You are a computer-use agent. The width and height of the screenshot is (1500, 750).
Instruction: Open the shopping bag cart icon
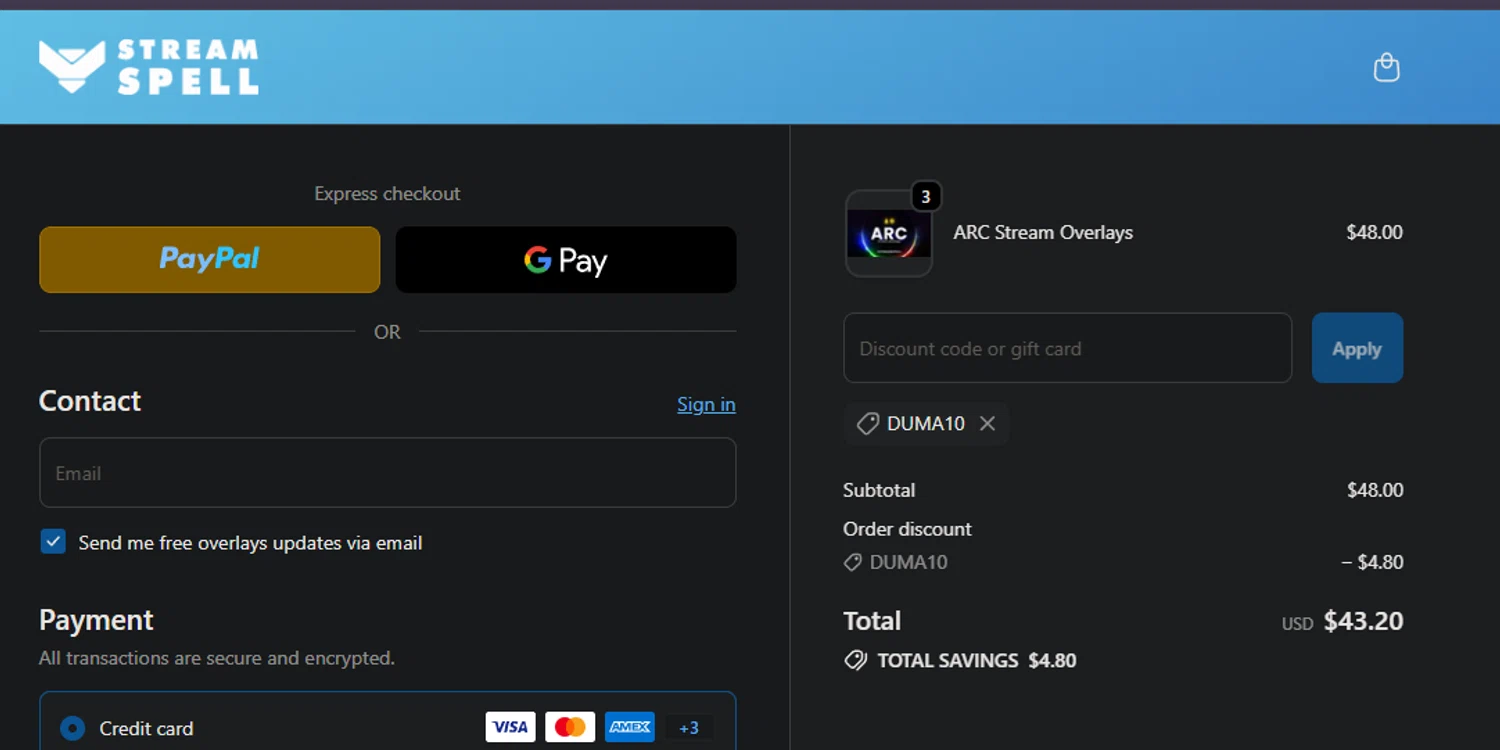click(1386, 67)
